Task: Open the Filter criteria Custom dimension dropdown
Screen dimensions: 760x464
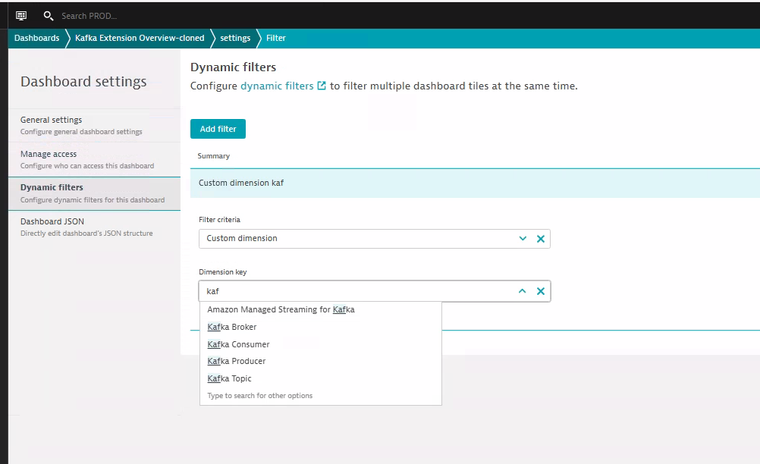Action: [x=374, y=239]
